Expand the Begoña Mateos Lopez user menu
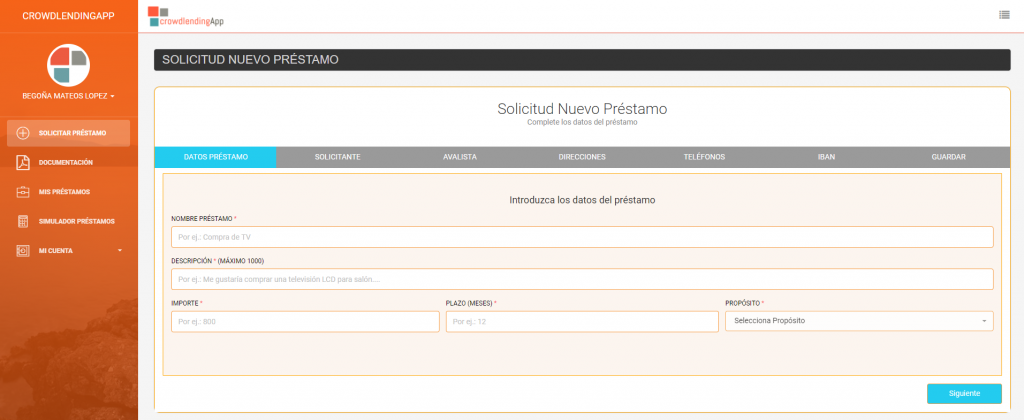The image size is (1024, 420). (69, 96)
